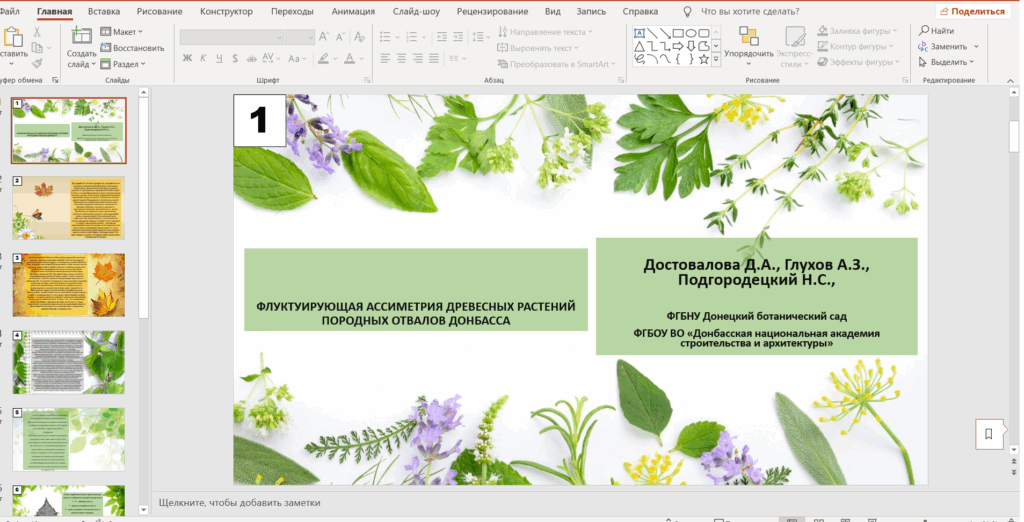Image resolution: width=1024 pixels, height=522 pixels.
Task: Decrease font size with the smaller A icon
Action: [340, 37]
